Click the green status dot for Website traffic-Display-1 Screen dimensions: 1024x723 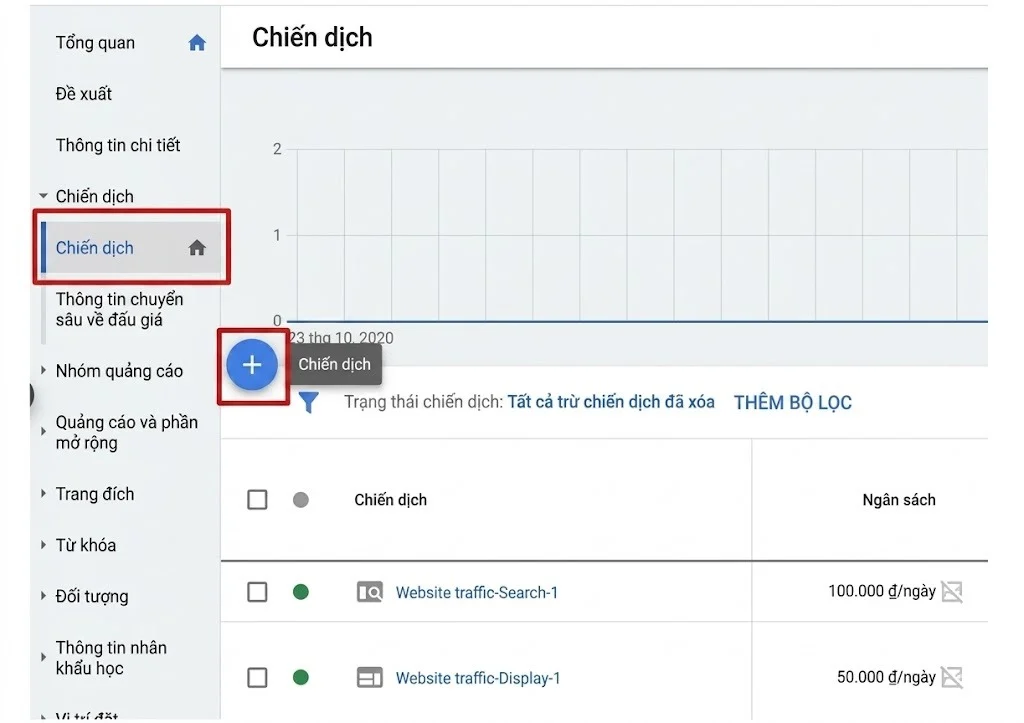300,678
